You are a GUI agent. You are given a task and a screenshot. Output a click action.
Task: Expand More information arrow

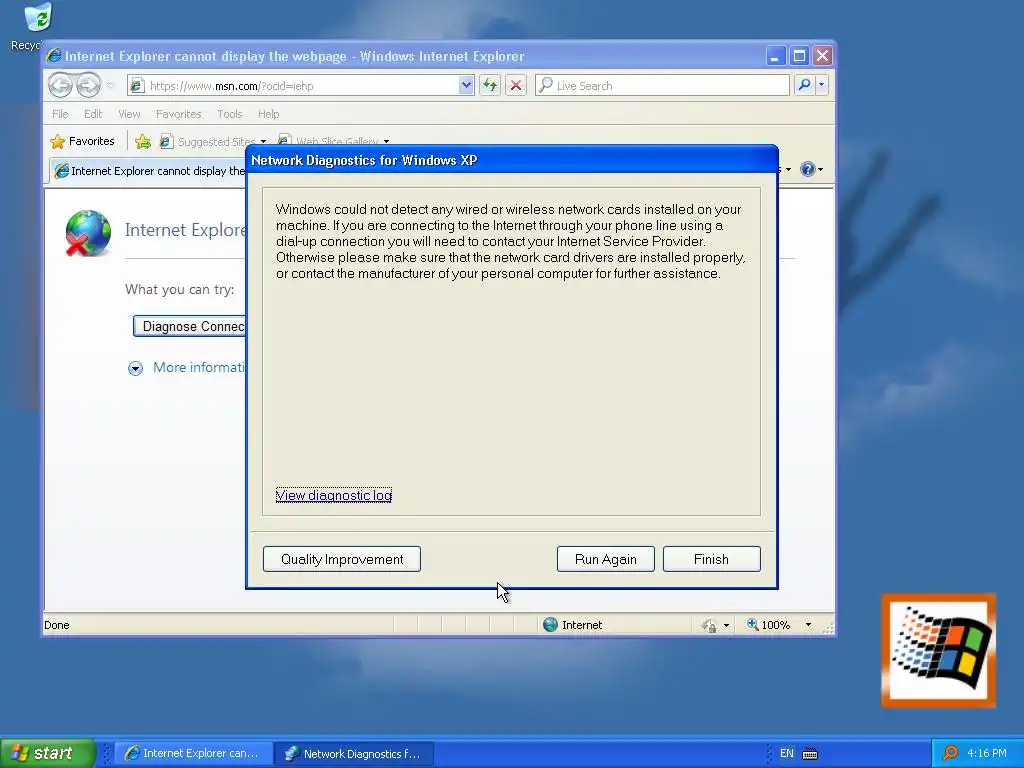[x=135, y=368]
